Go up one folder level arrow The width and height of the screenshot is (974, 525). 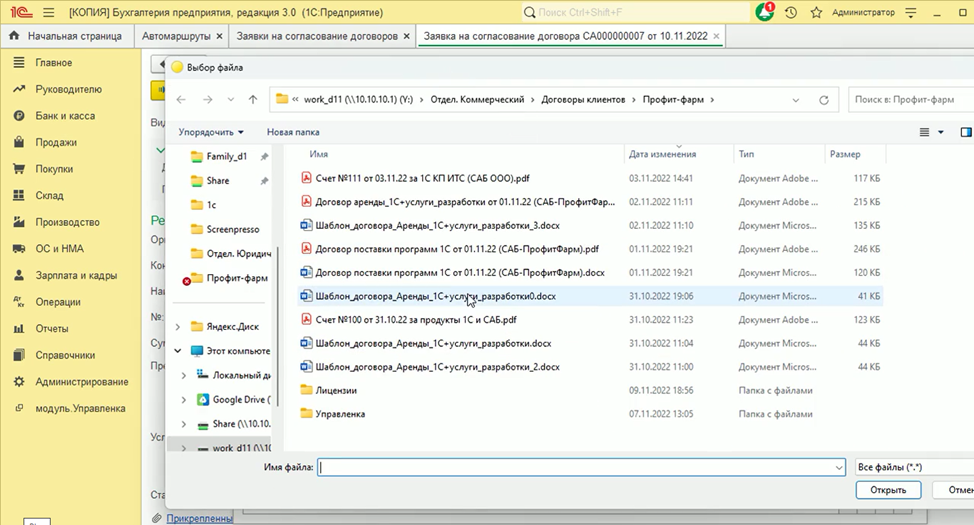coord(253,99)
